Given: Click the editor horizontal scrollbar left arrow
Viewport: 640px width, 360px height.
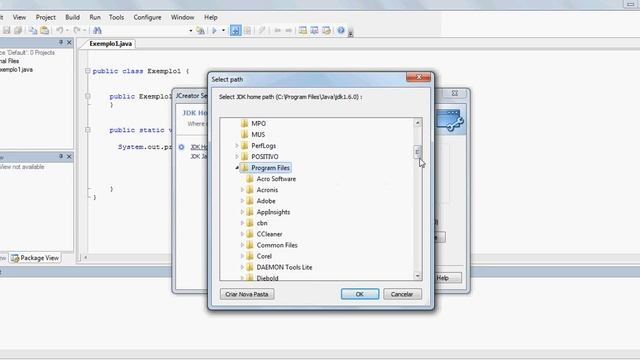Looking at the screenshot, I should 85,258.
